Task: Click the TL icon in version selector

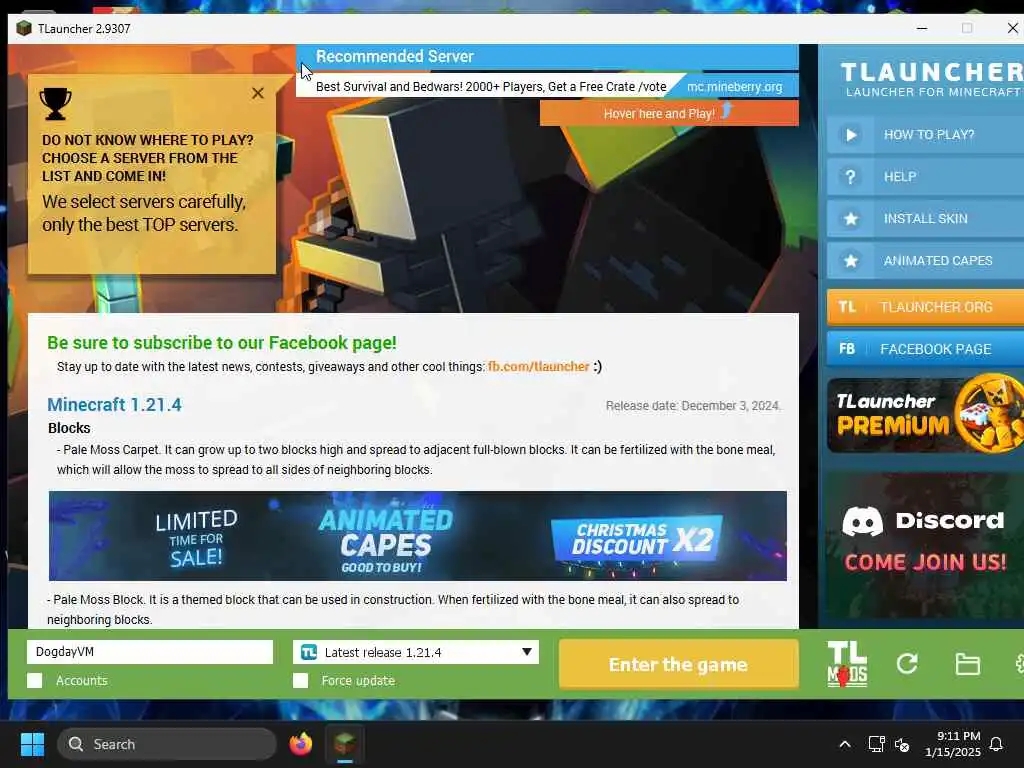Action: tap(309, 652)
